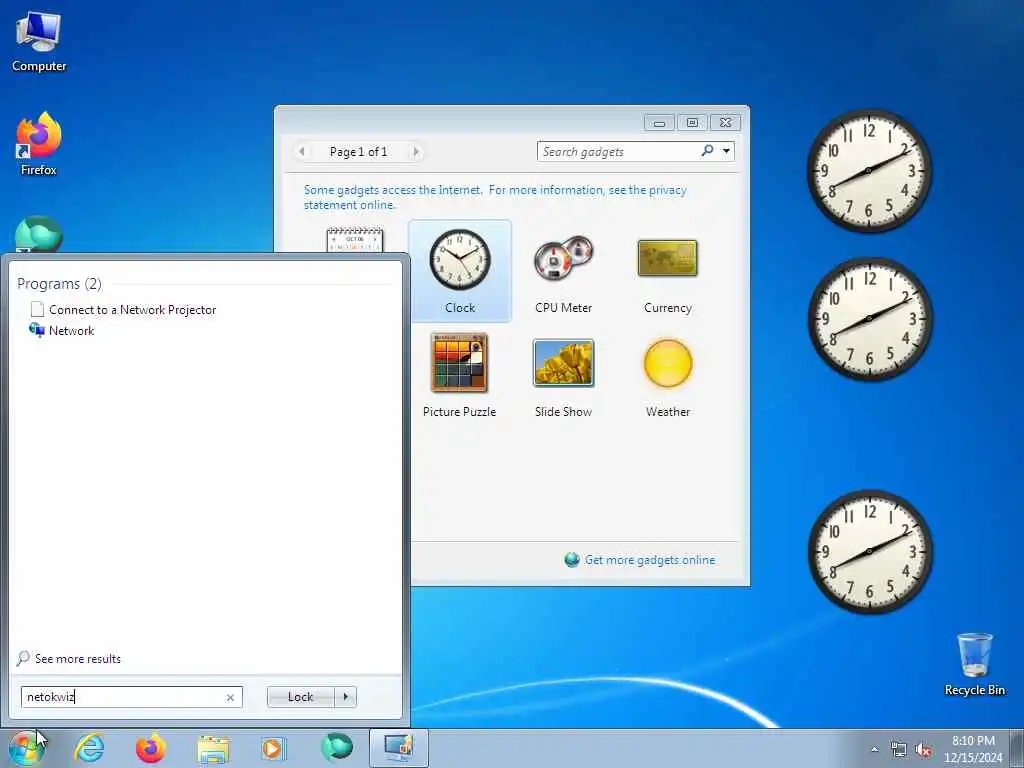This screenshot has height=768, width=1024.
Task: Show hidden tray icons arrow
Action: tap(874, 750)
